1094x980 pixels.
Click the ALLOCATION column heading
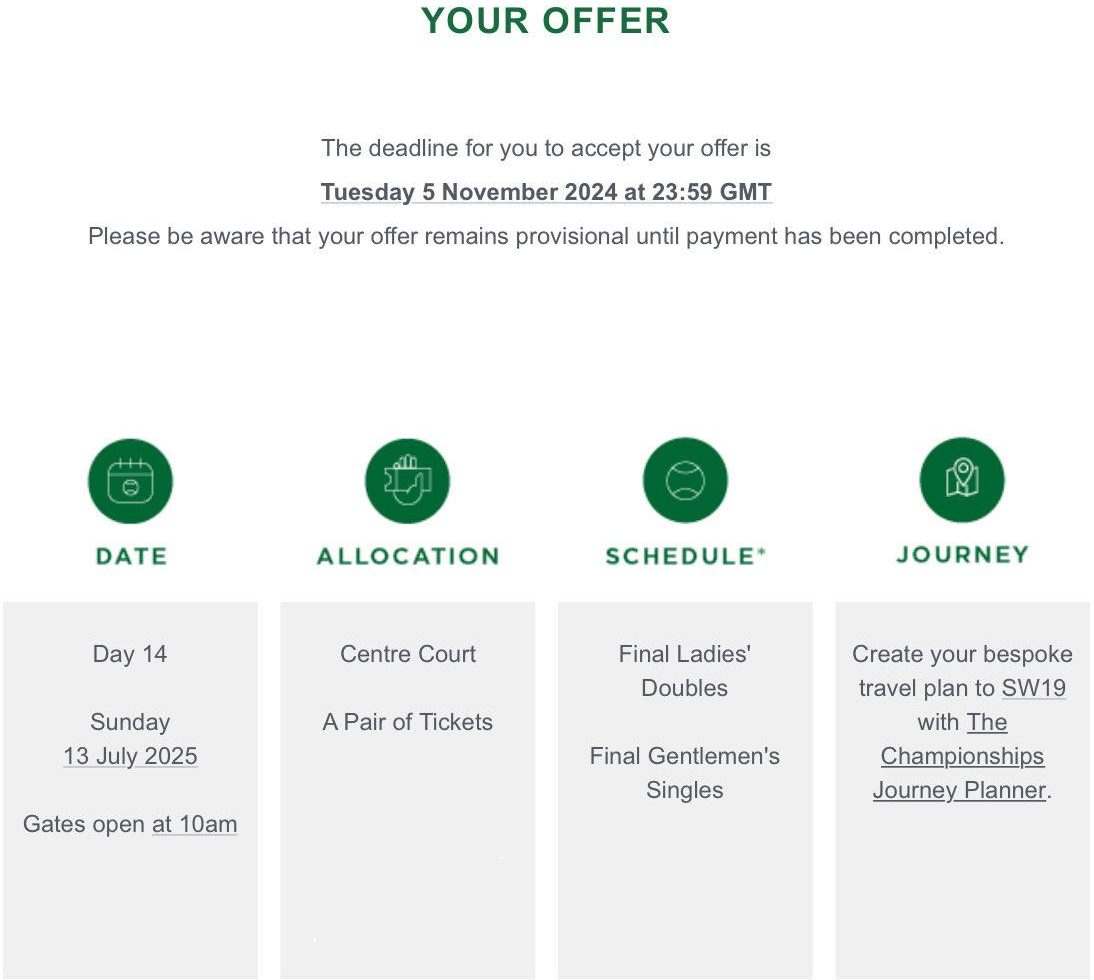click(408, 556)
